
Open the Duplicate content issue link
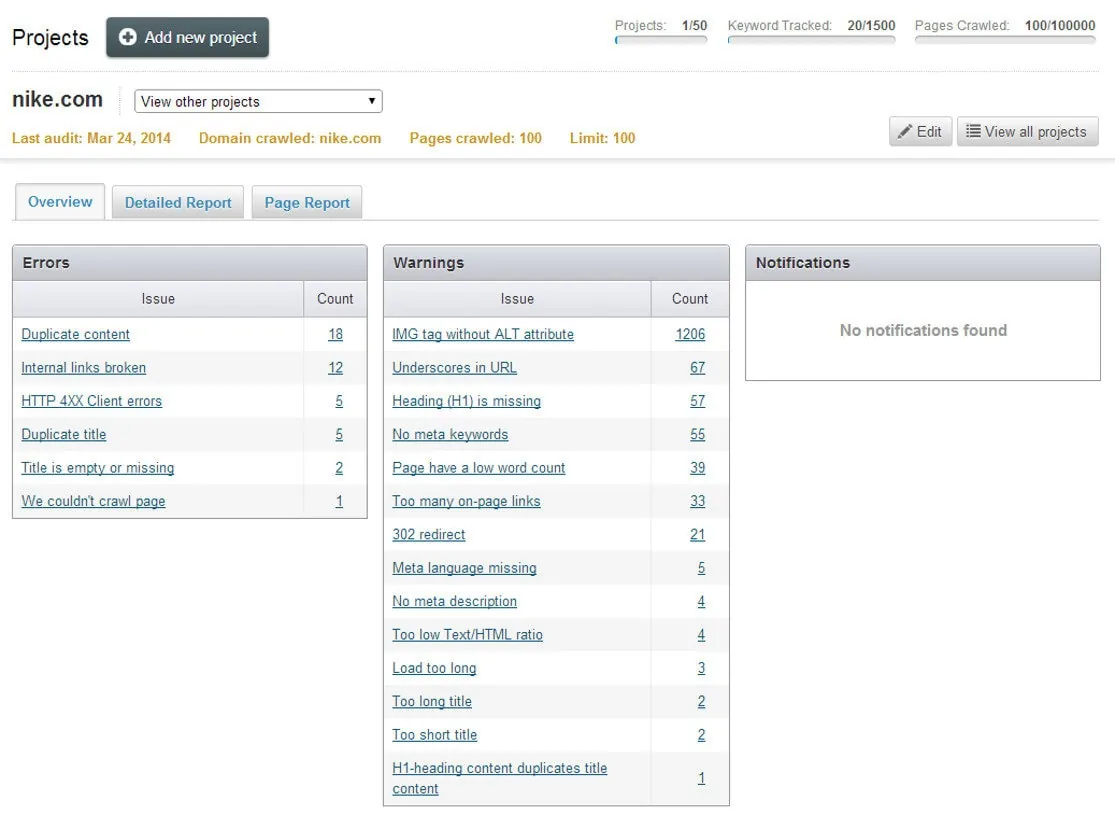75,334
